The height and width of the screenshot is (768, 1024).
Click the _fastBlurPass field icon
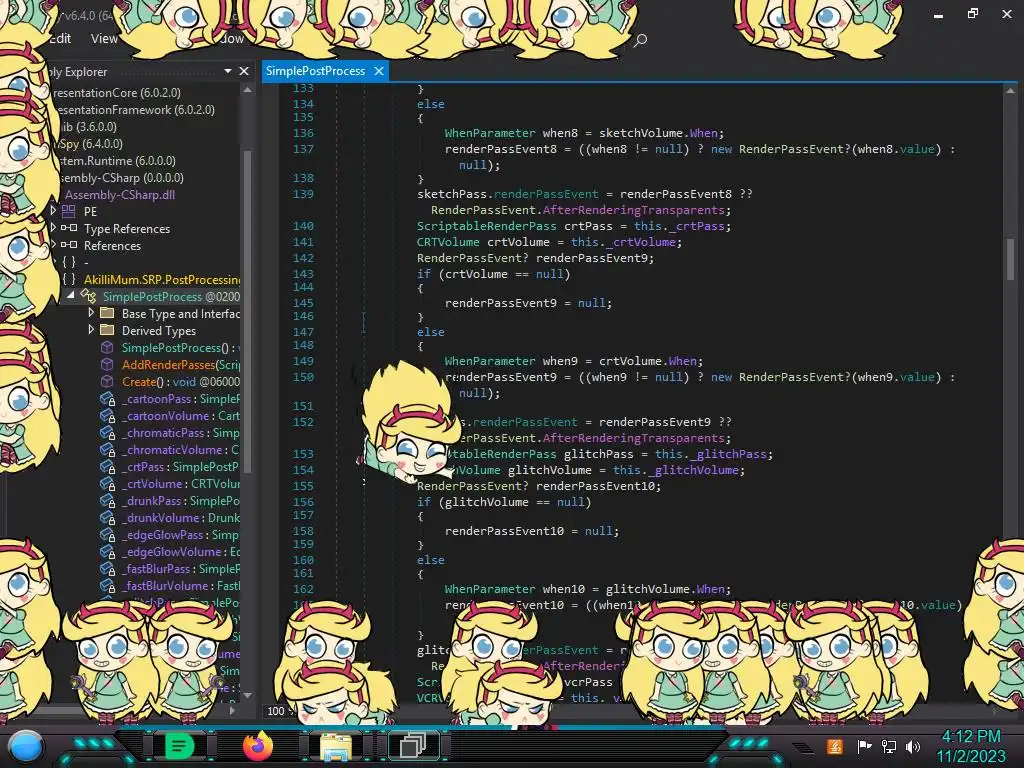coord(107,568)
